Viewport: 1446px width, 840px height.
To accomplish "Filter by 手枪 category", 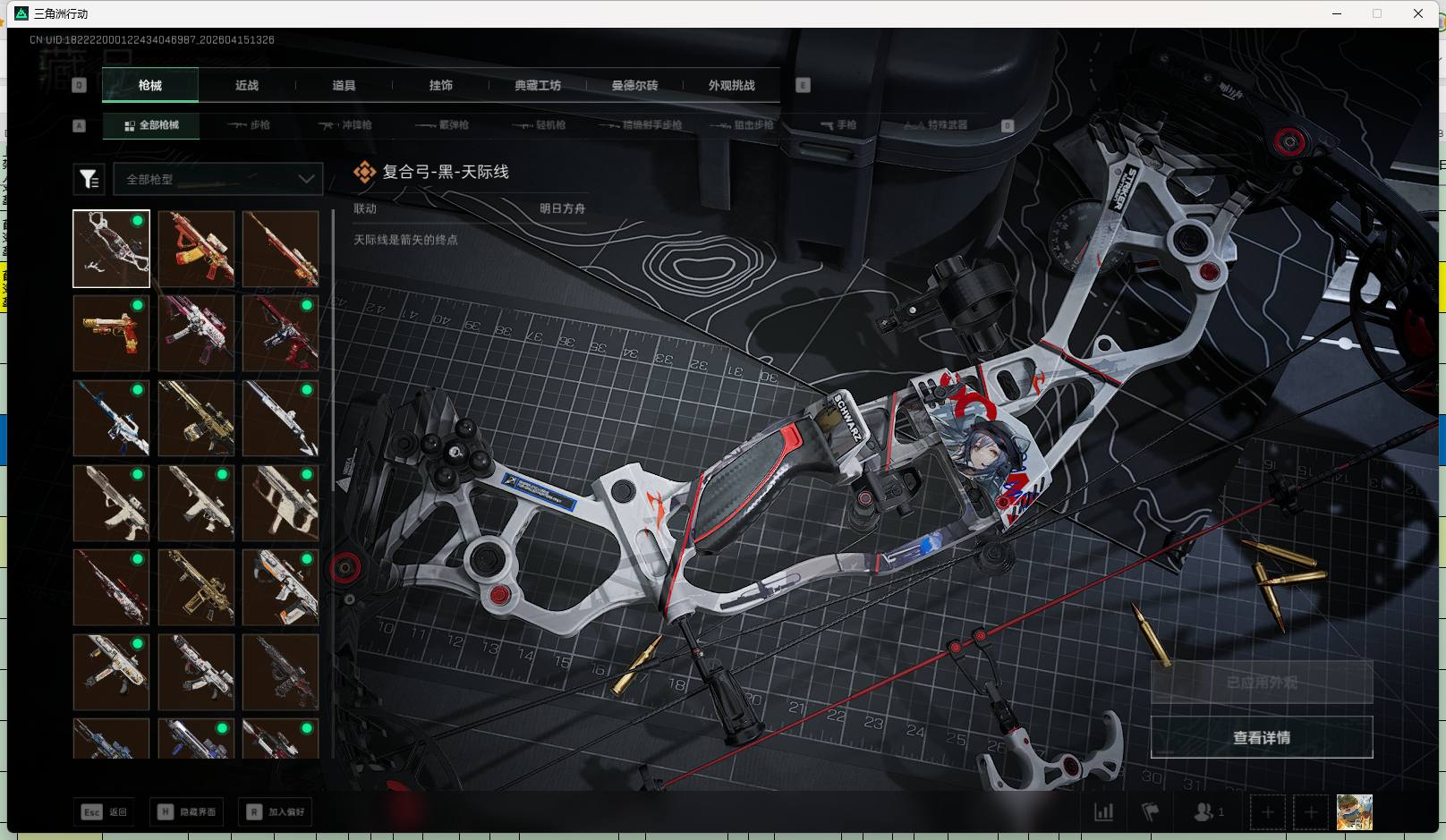I will (838, 125).
